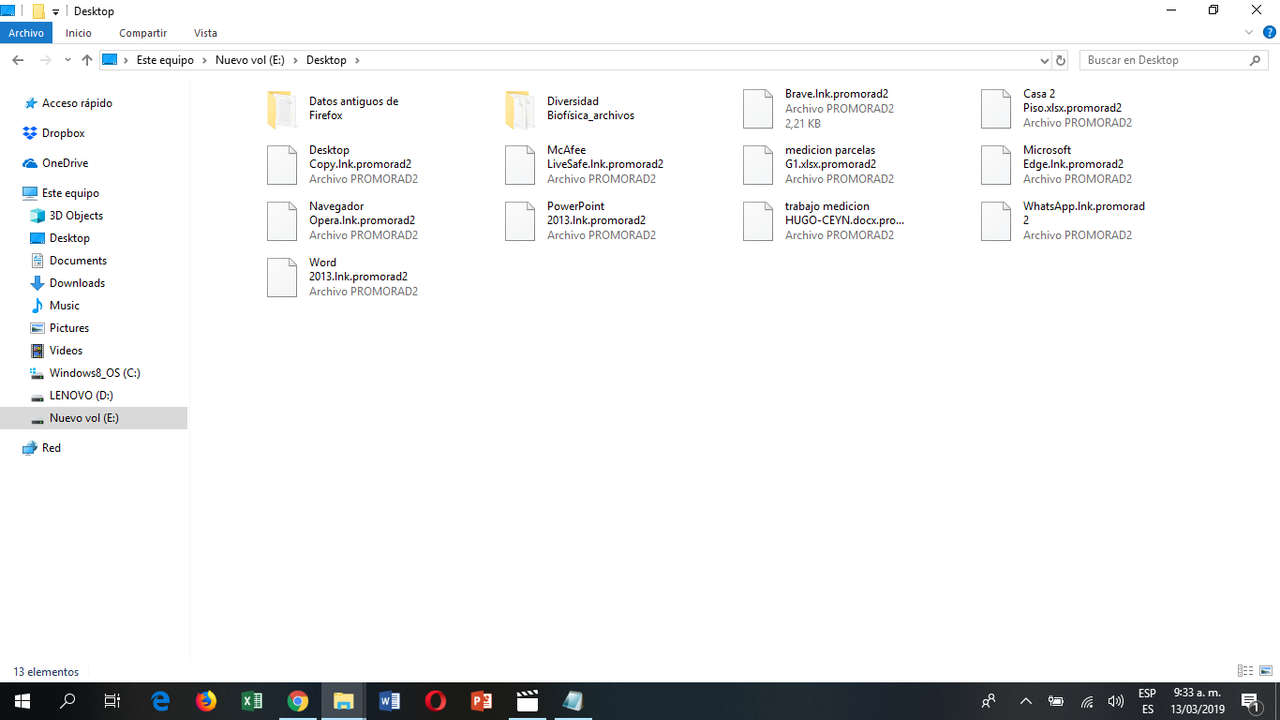The image size is (1280, 720).
Task: Open Documents in navigation pane
Action: [78, 260]
